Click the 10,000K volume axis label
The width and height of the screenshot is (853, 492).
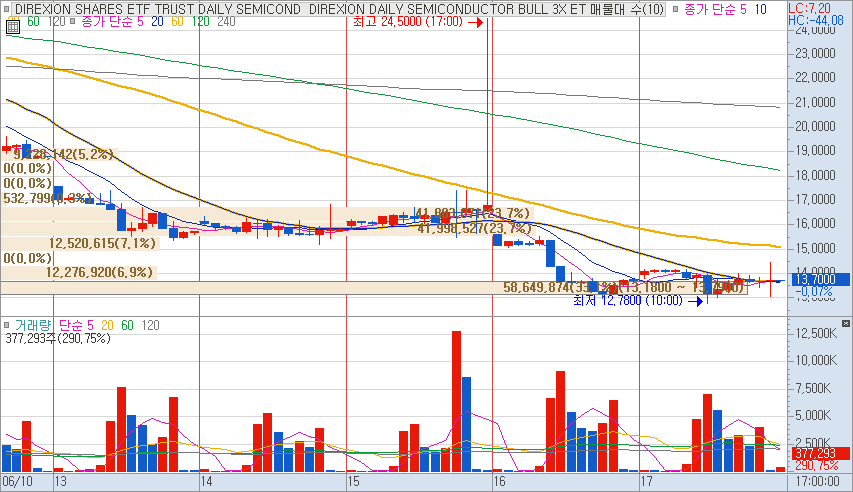coord(817,360)
